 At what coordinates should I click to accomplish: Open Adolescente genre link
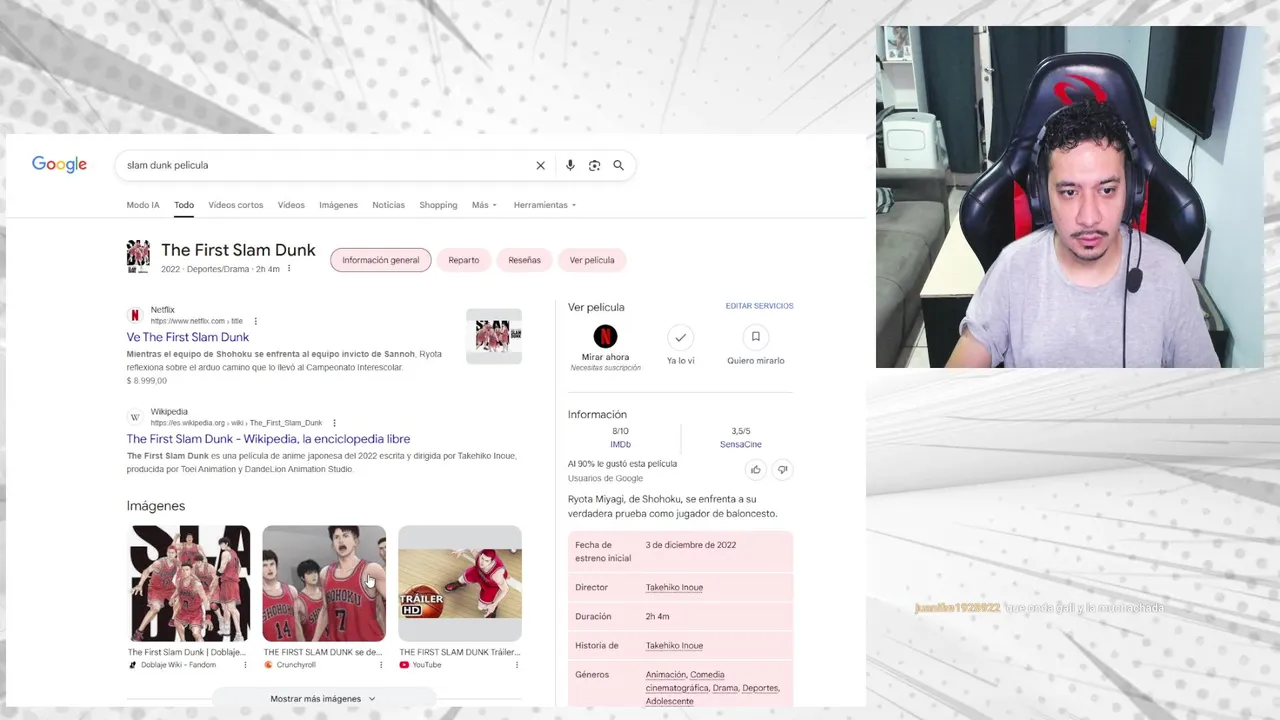pos(669,701)
